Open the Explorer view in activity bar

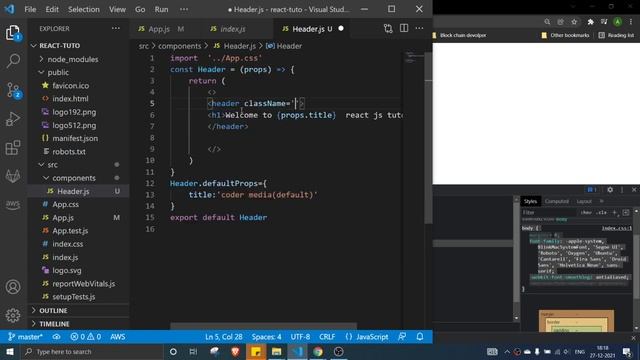click(13, 33)
